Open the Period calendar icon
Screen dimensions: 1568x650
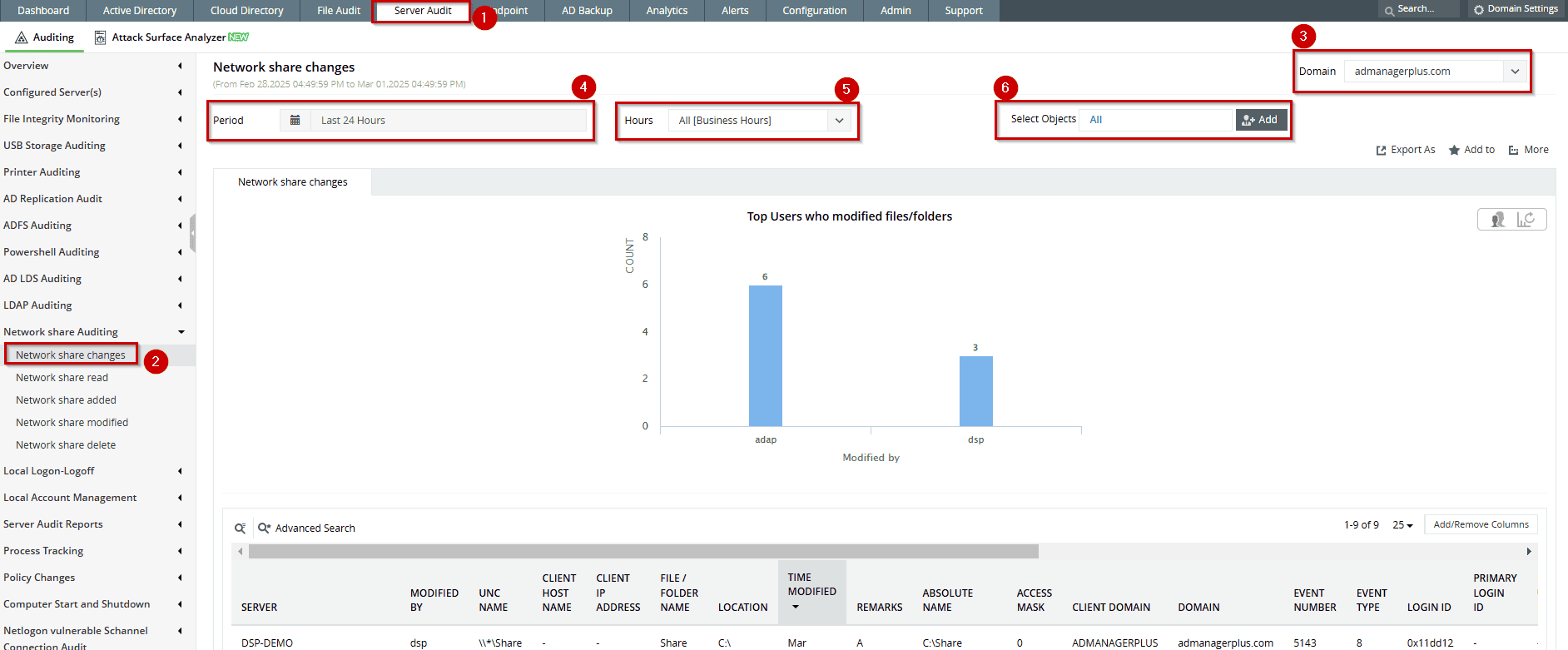click(295, 121)
